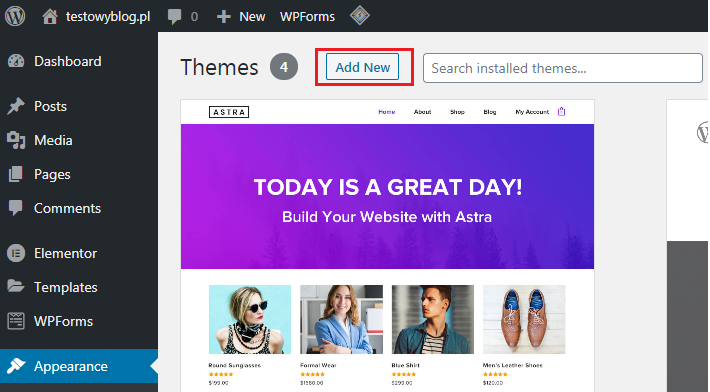
Task: Click the Pages stack icon
Action: point(15,174)
